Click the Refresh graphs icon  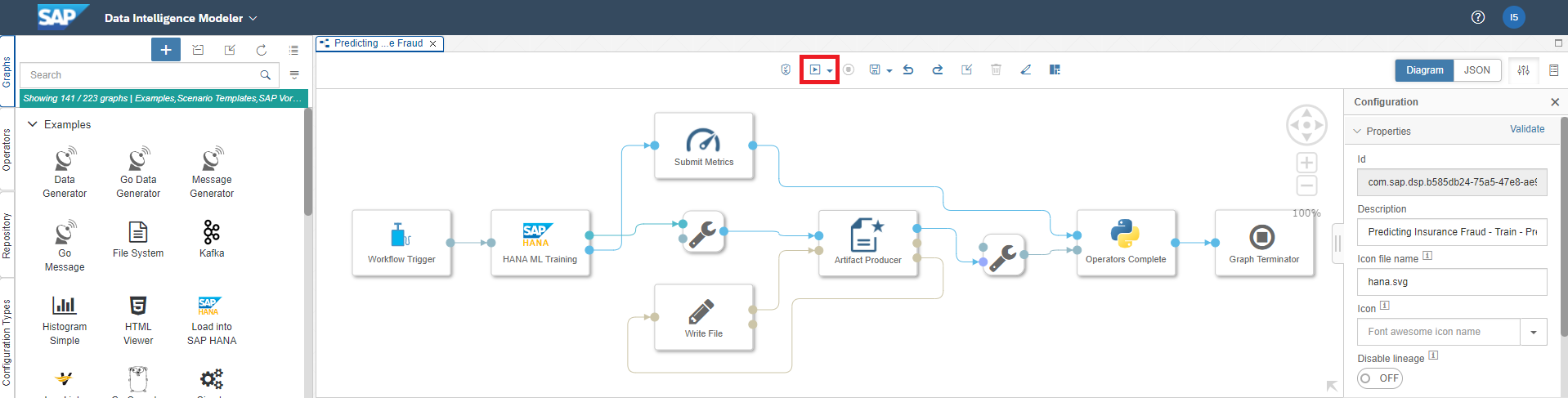click(x=262, y=50)
